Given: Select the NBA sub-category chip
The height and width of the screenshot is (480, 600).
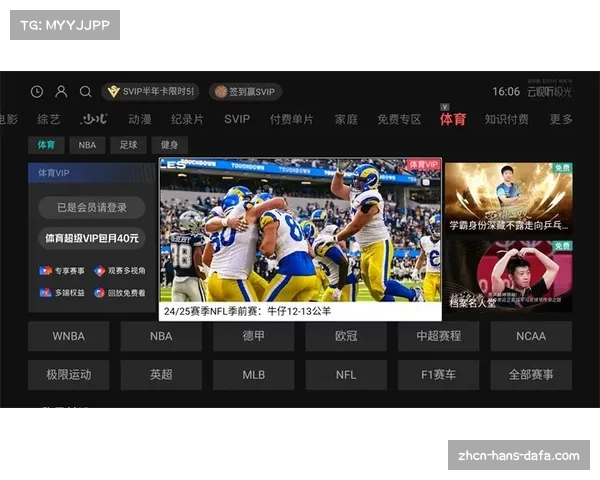Looking at the screenshot, I should click(87, 145).
